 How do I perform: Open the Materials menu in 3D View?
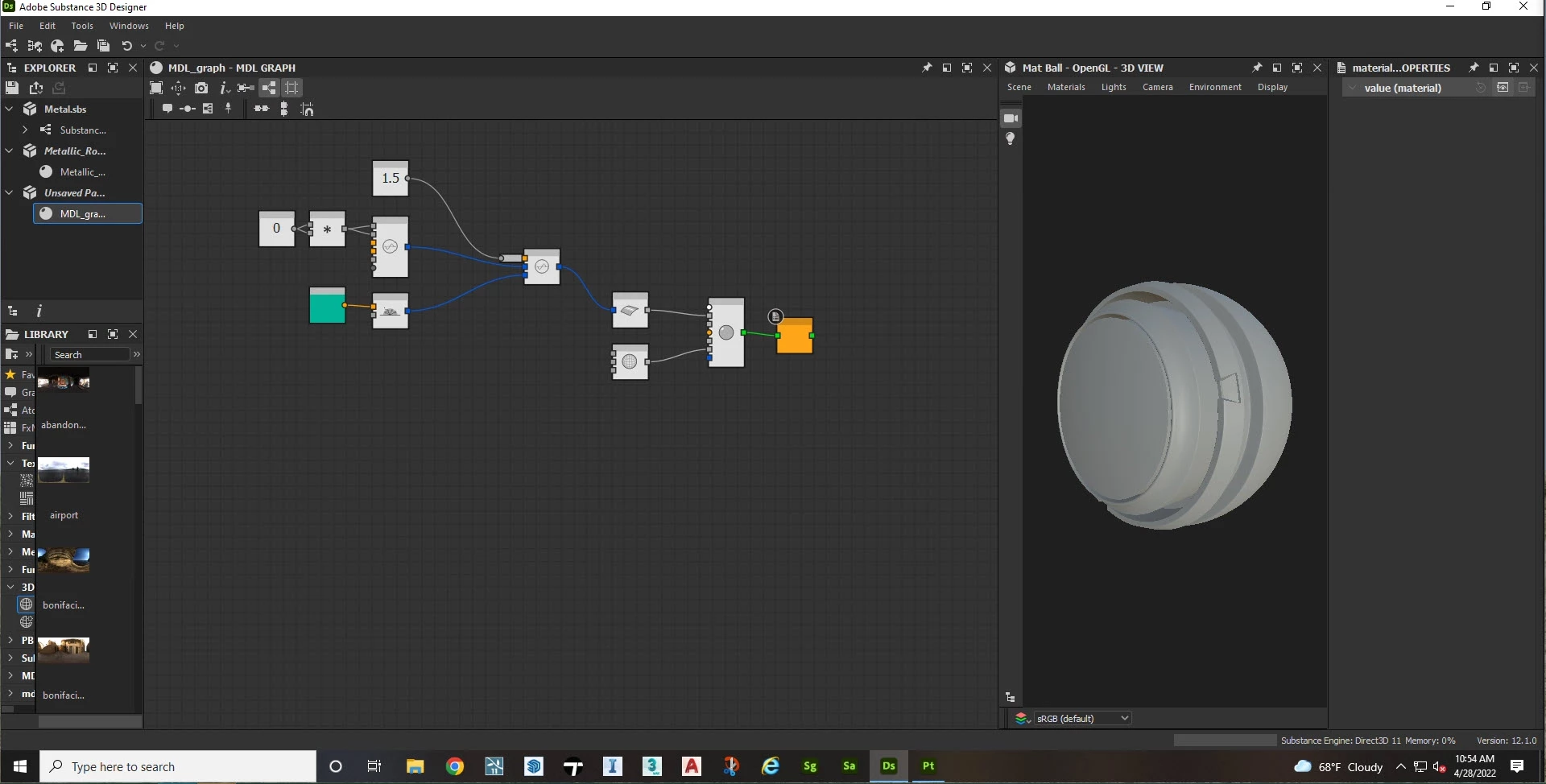(1066, 87)
